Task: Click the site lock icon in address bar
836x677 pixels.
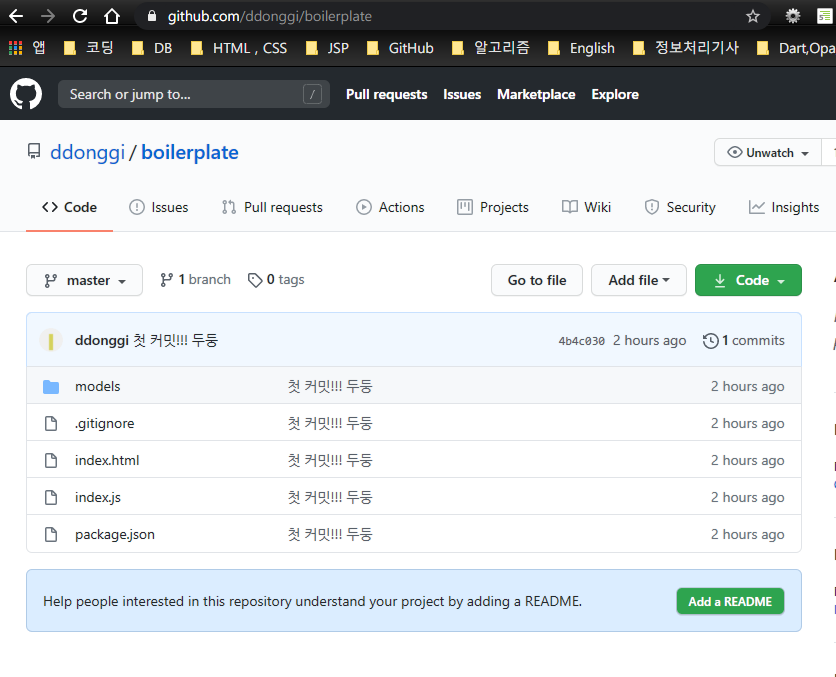Action: click(x=152, y=17)
